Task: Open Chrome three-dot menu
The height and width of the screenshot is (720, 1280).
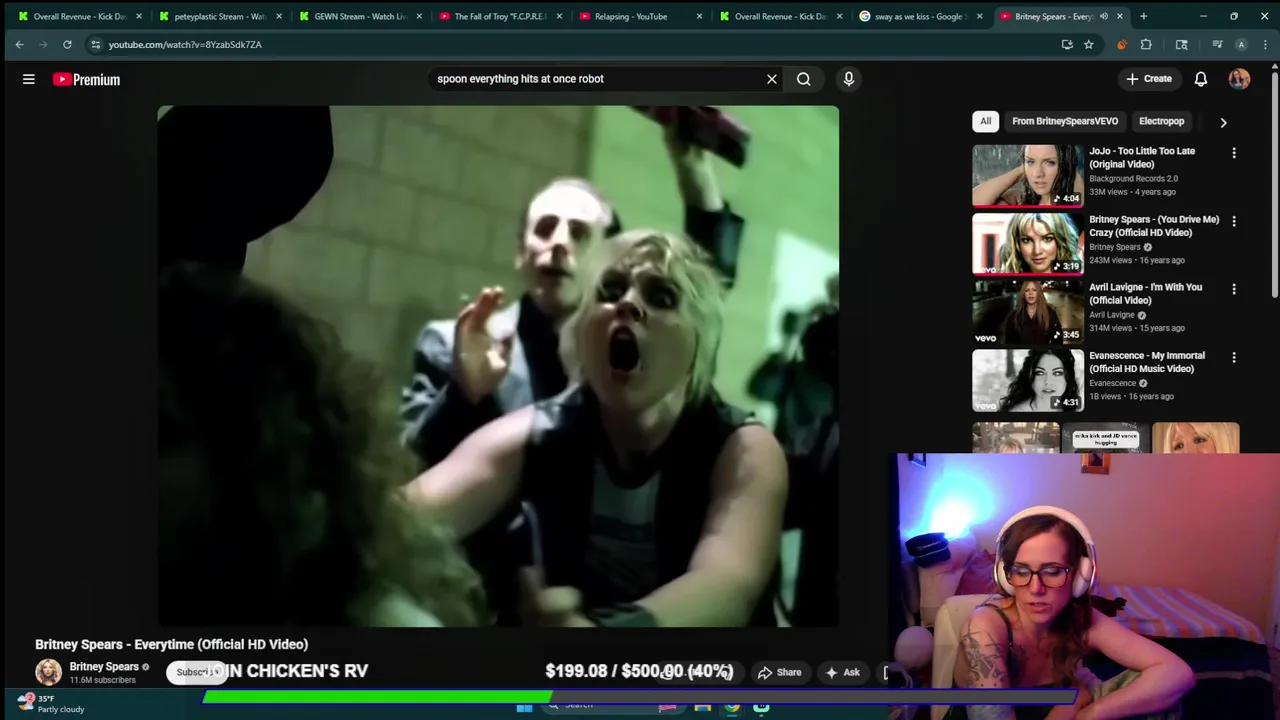Action: click(x=1265, y=44)
